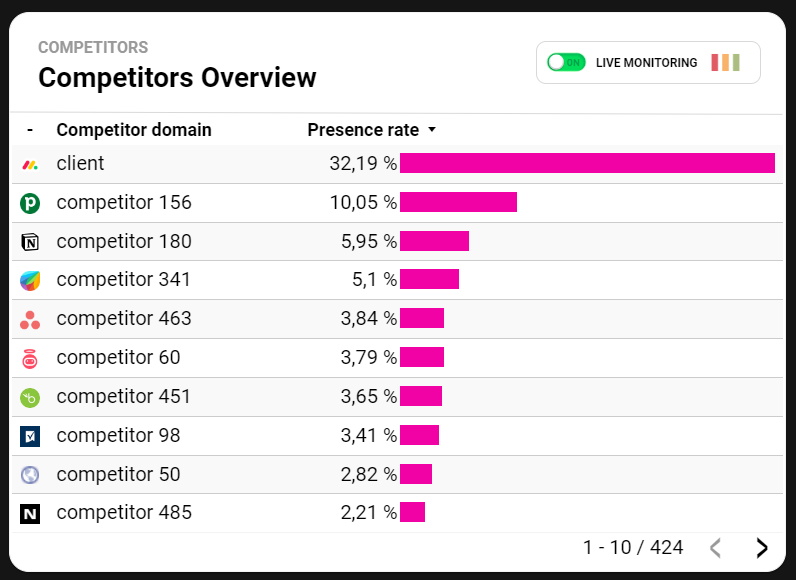796x580 pixels.
Task: Click the 1 - 10 / 424 page indicator
Action: click(633, 547)
